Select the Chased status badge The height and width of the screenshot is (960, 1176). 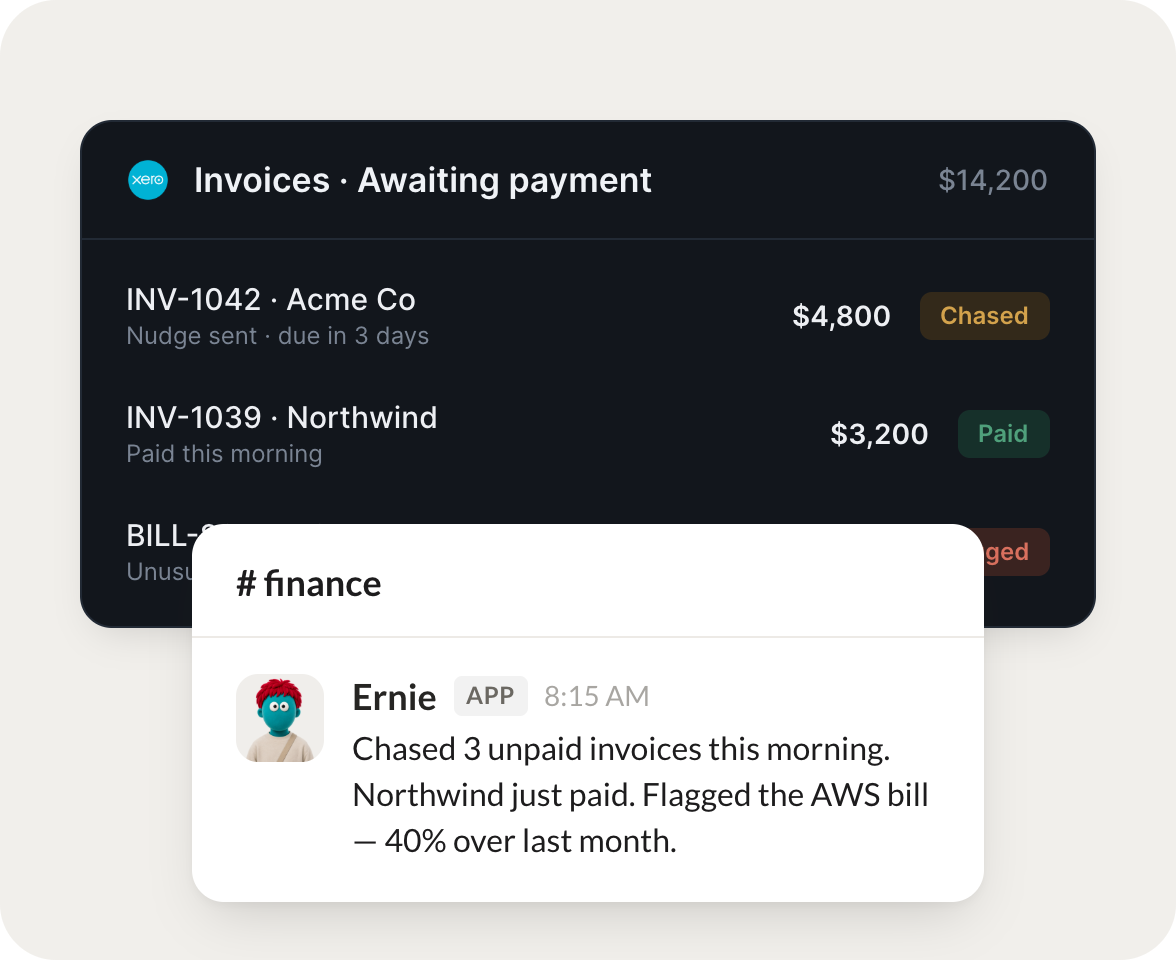(984, 316)
